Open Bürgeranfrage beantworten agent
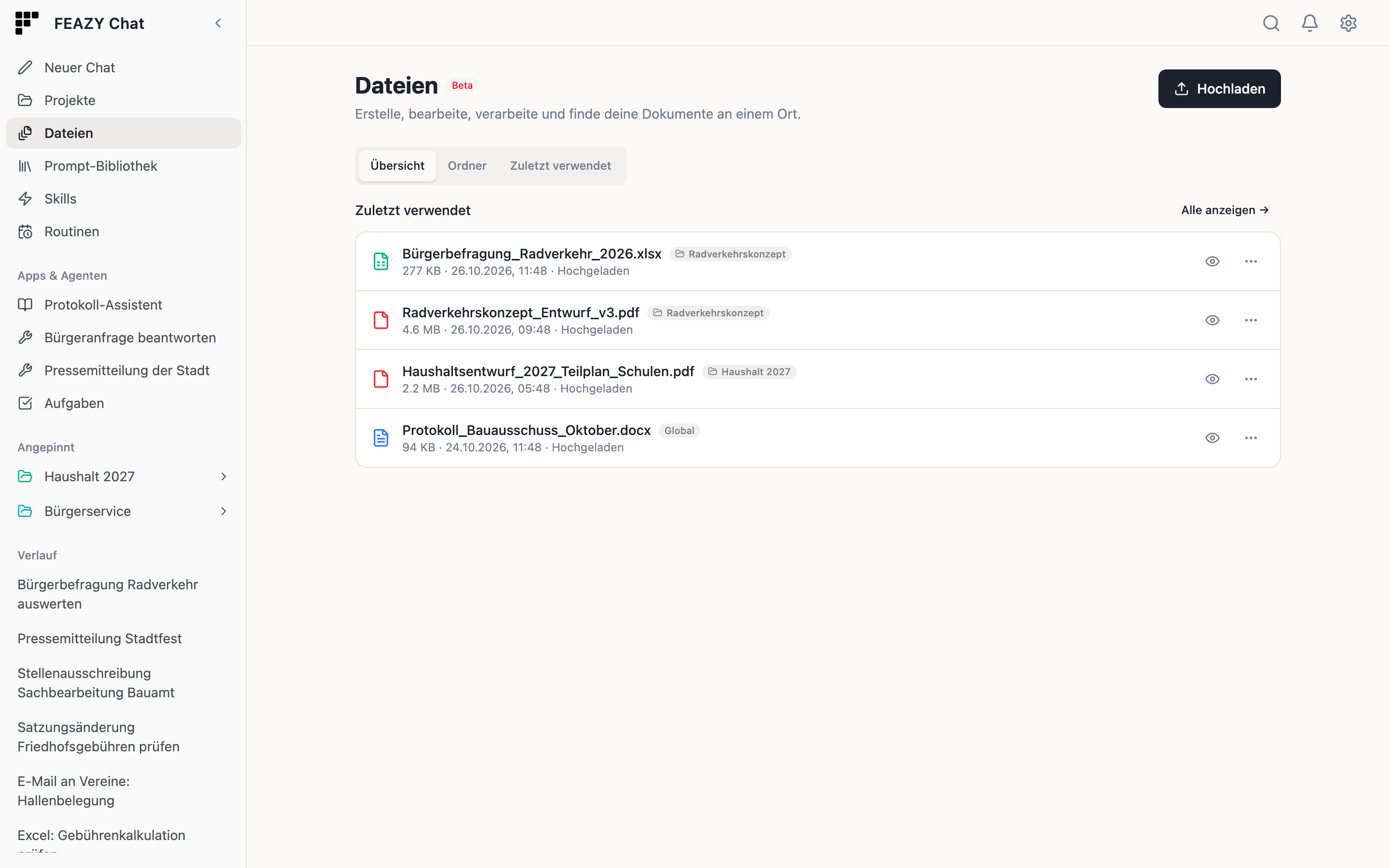 pos(123,338)
